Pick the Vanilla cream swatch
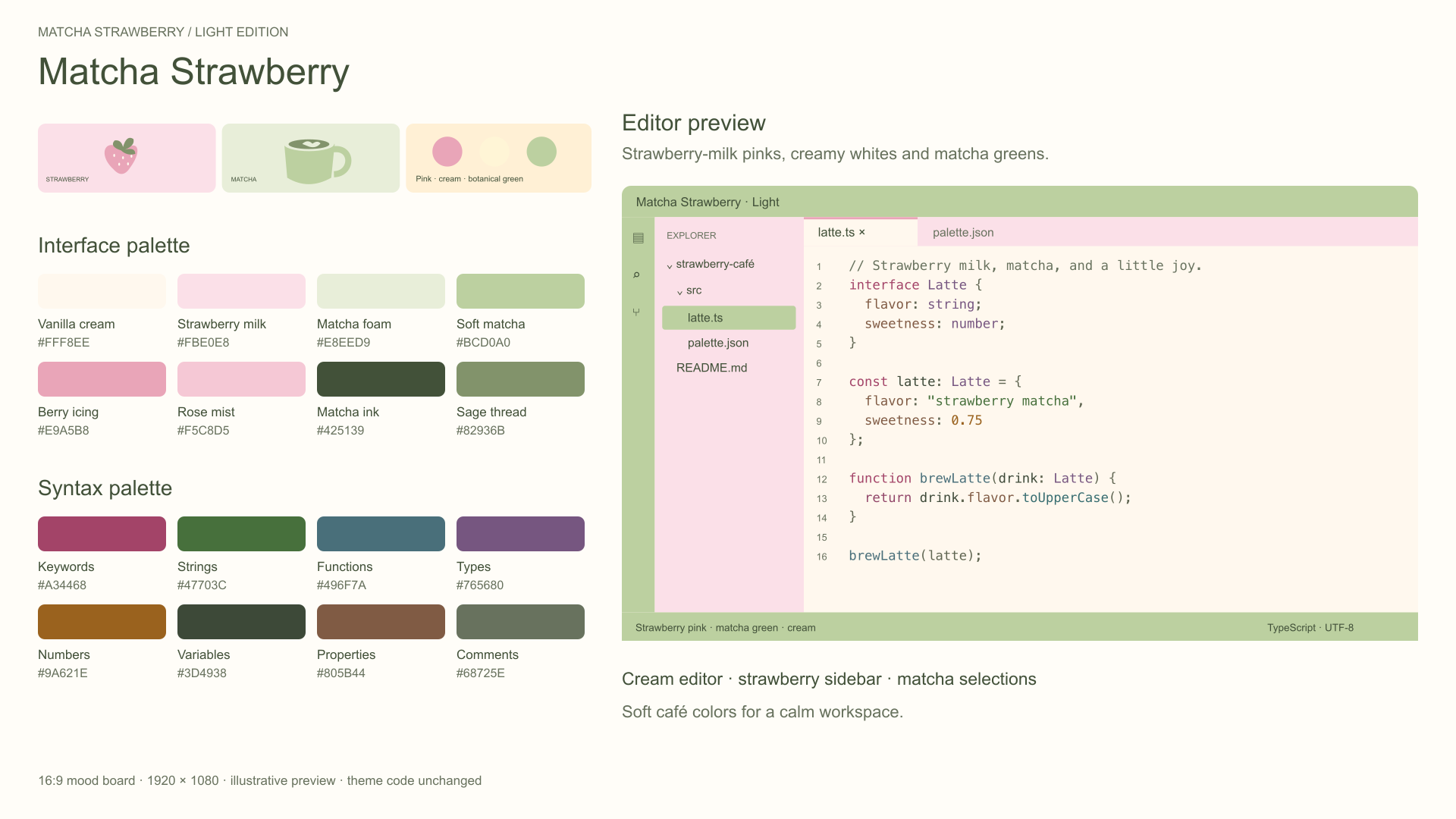This screenshot has width=1456, height=819. (x=102, y=291)
